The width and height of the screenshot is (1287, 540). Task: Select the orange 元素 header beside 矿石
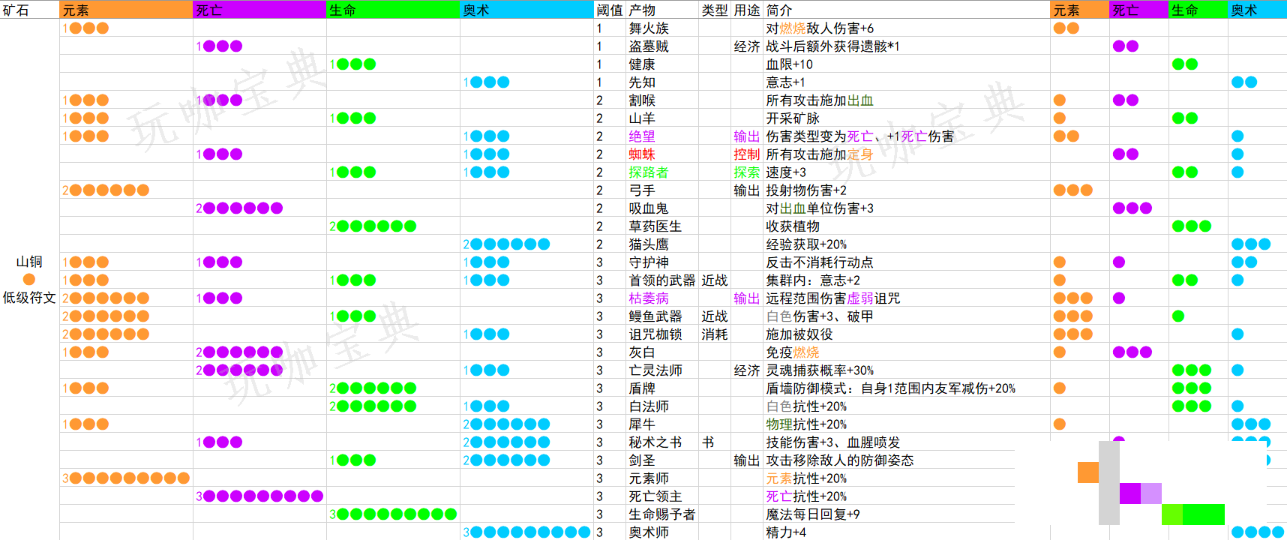[x=126, y=10]
